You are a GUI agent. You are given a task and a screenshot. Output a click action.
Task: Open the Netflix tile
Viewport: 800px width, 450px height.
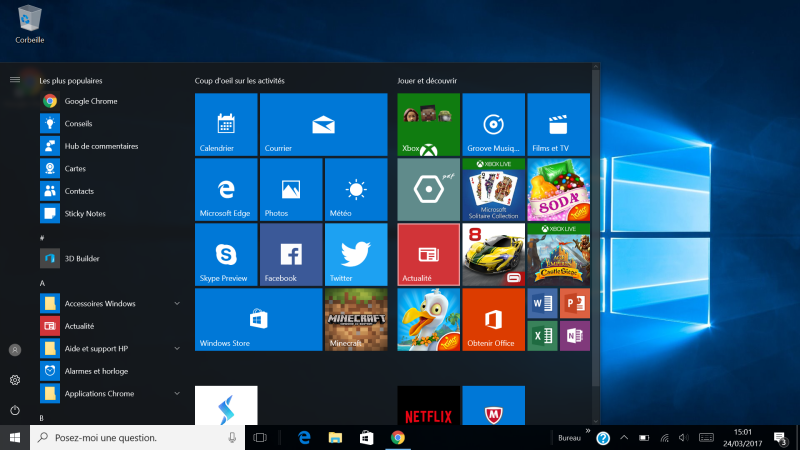428,410
